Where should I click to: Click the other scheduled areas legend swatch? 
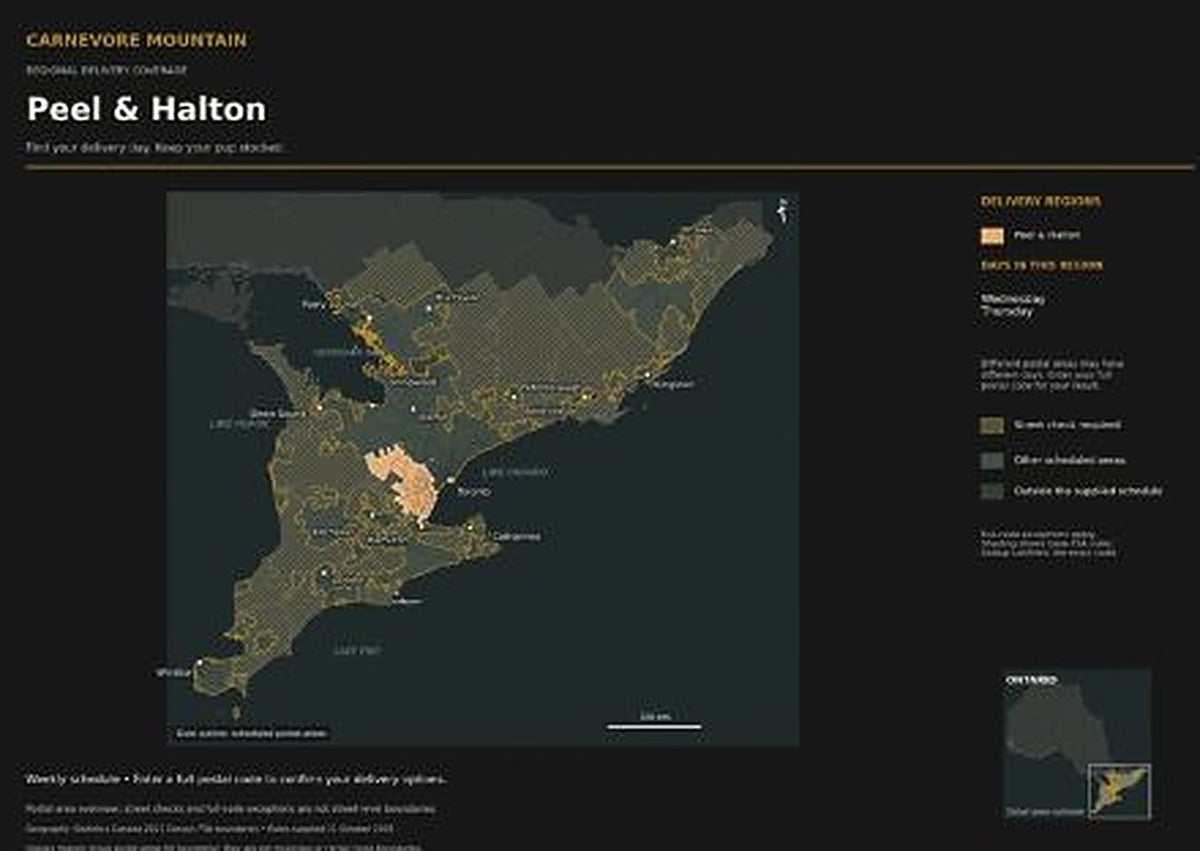pos(992,460)
